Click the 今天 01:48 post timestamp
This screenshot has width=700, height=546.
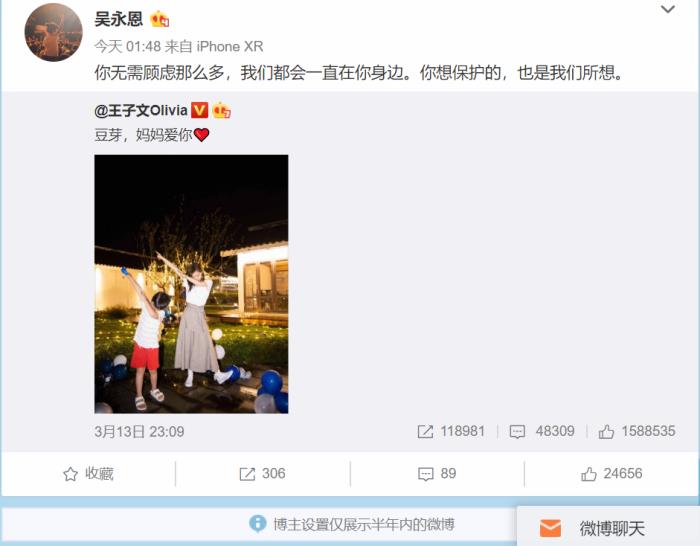[127, 46]
